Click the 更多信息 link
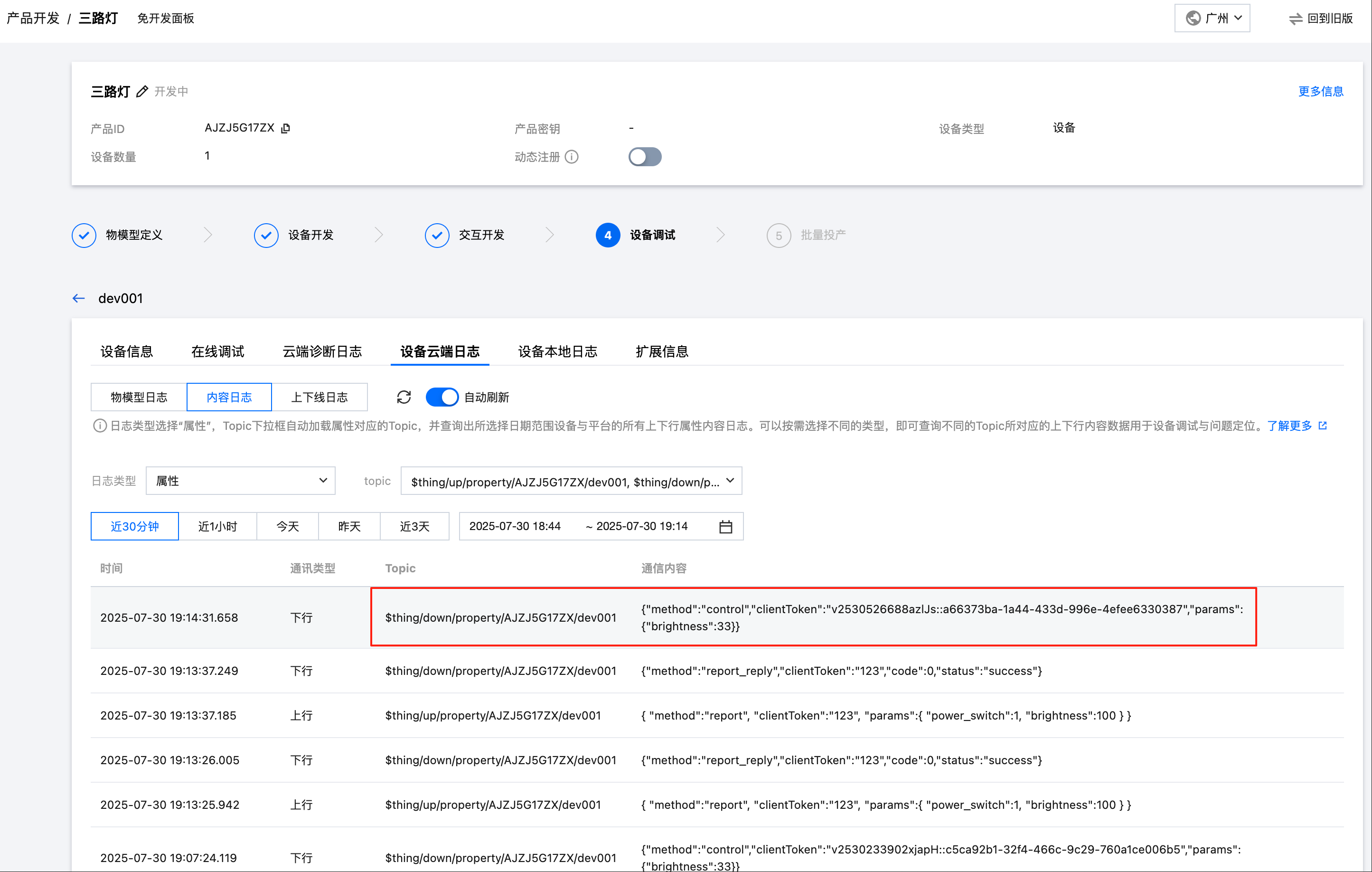Image resolution: width=1372 pixels, height=872 pixels. coord(1320,91)
